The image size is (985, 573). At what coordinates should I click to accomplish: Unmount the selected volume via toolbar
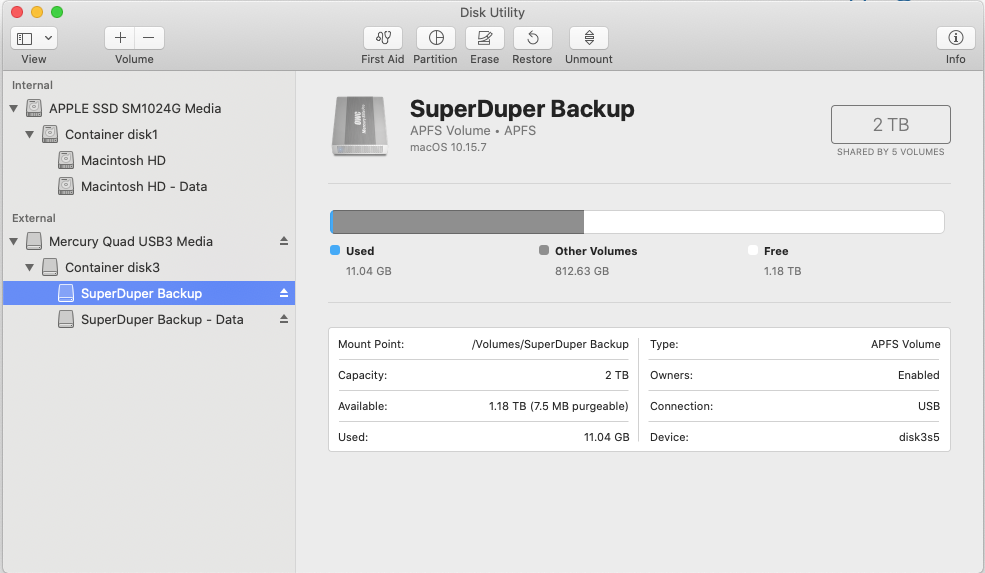(x=589, y=38)
